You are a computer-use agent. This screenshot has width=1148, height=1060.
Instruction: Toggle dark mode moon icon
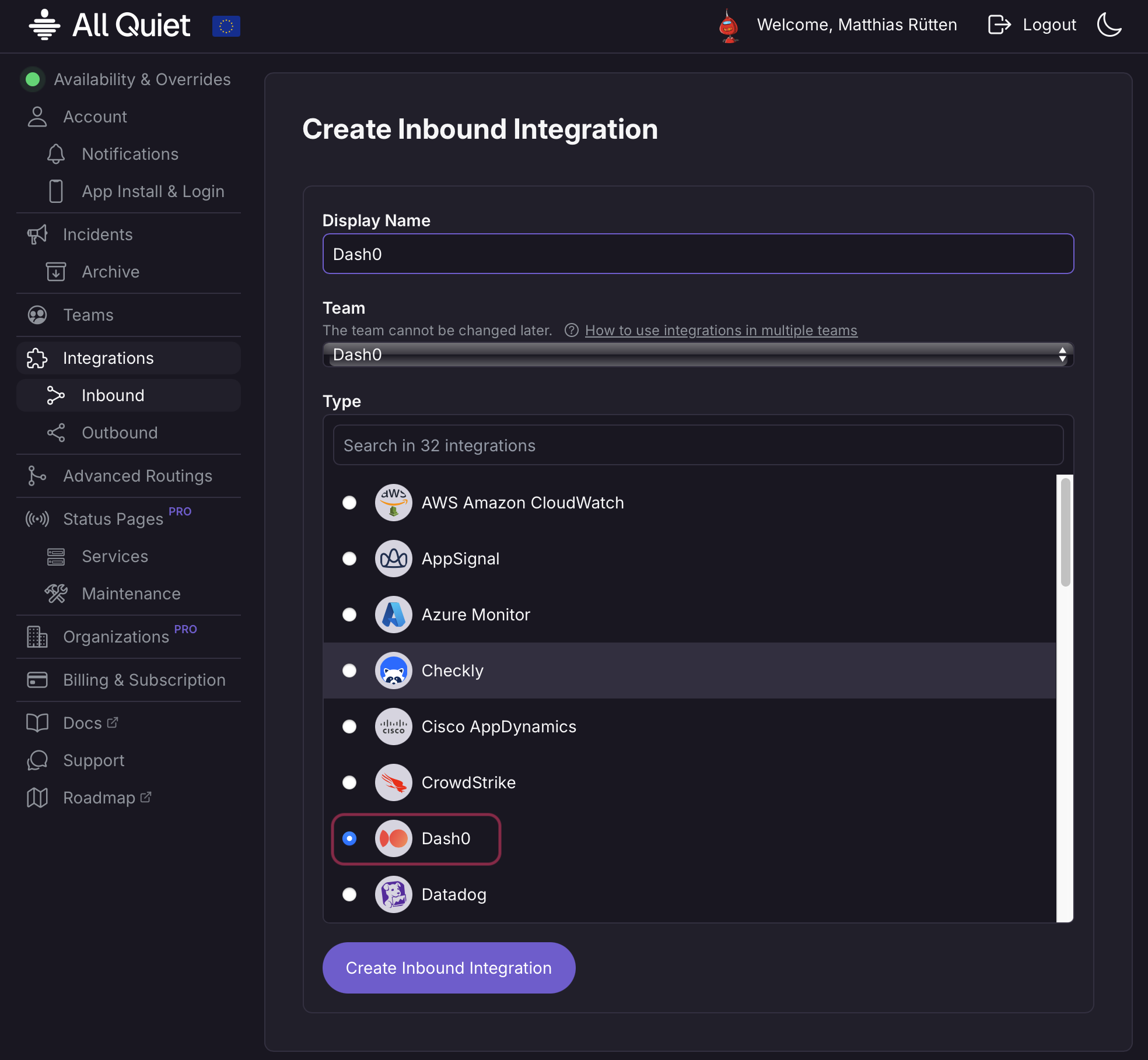[x=1109, y=25]
